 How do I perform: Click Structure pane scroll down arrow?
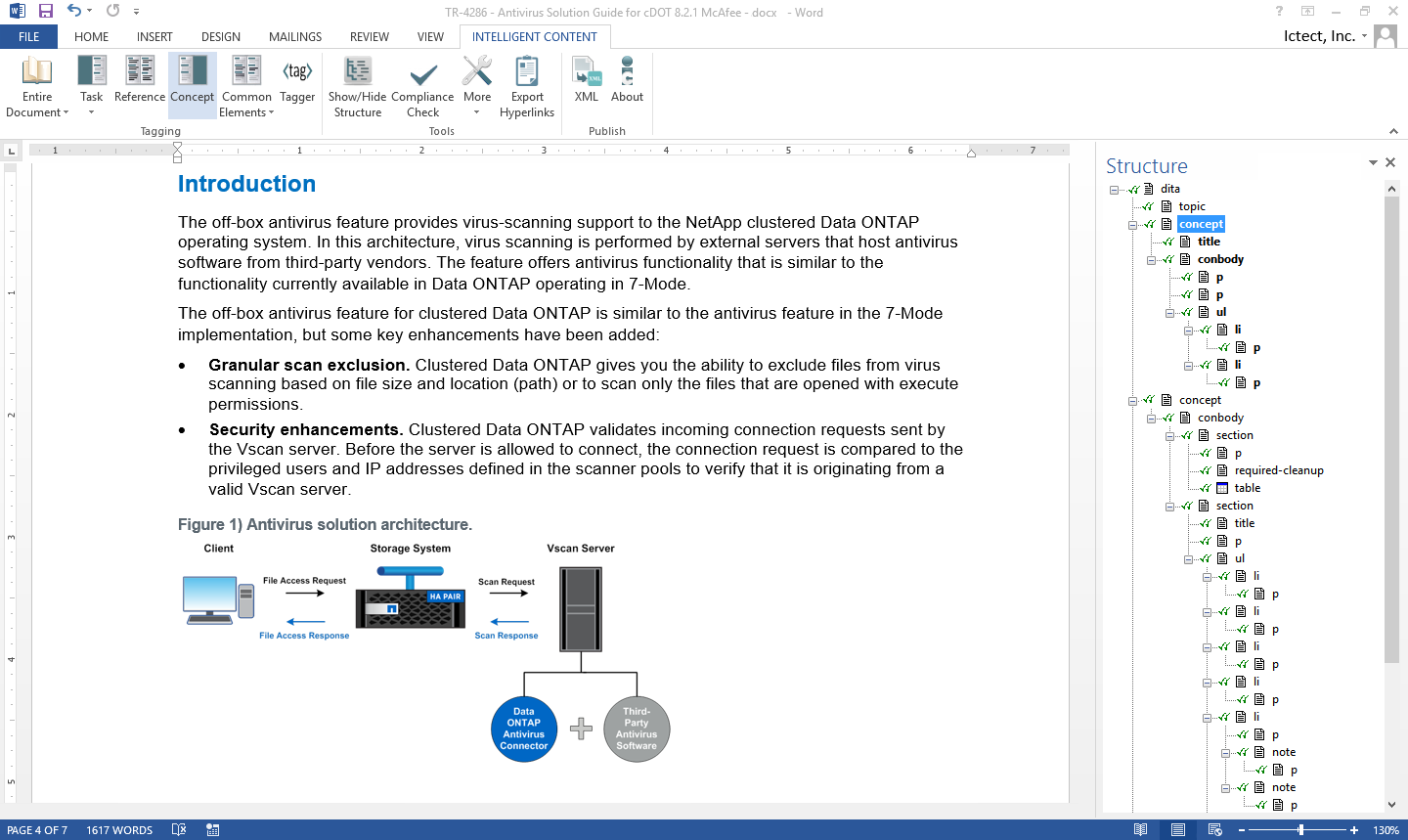[1391, 805]
